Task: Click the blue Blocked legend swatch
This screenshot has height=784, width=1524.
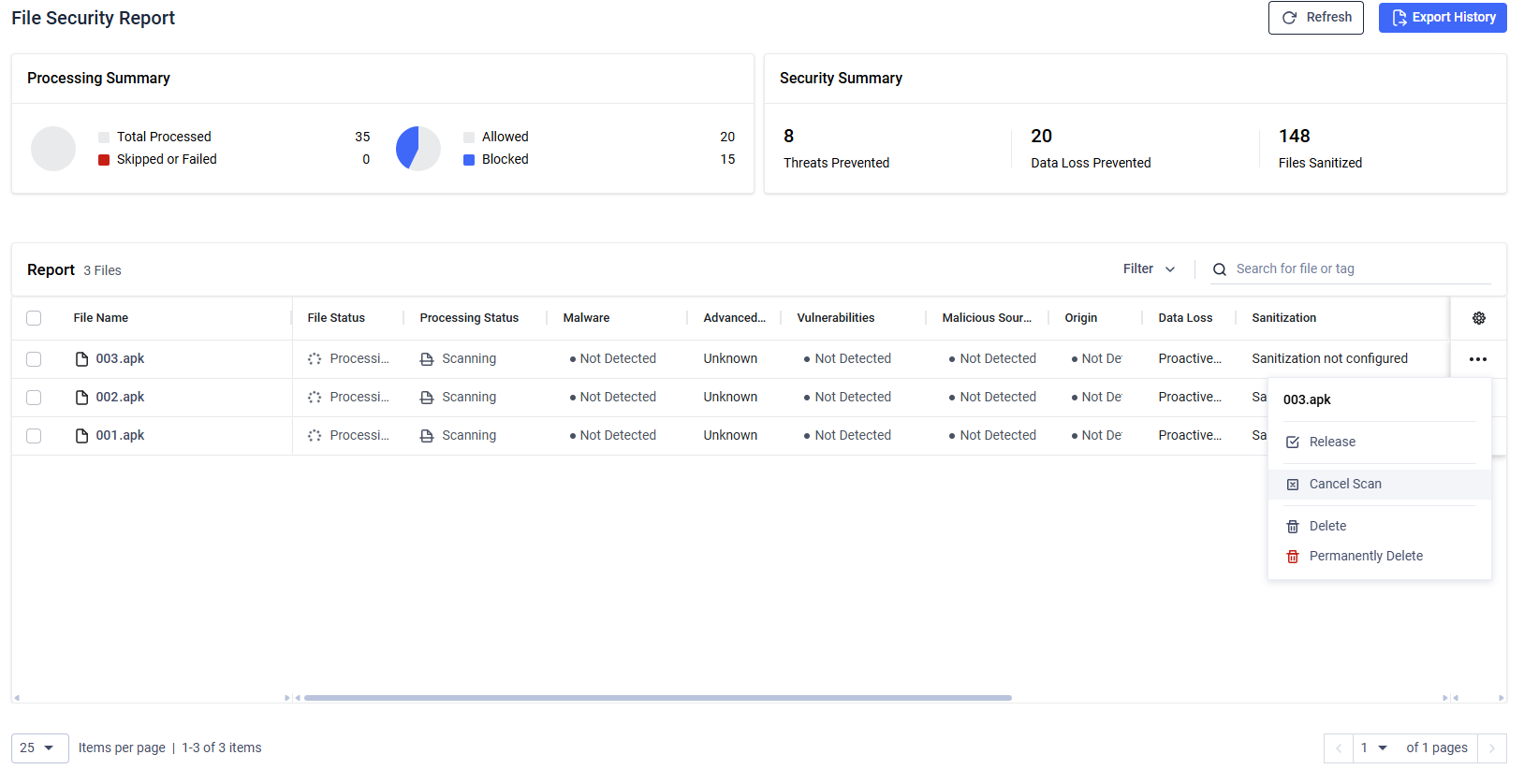Action: [x=469, y=160]
